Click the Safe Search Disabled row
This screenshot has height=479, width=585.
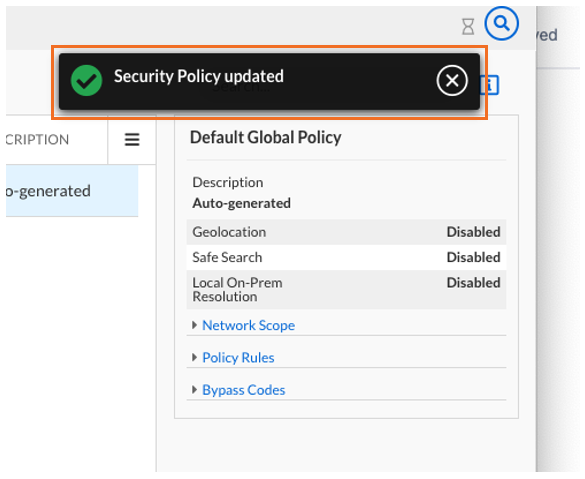coord(346,257)
